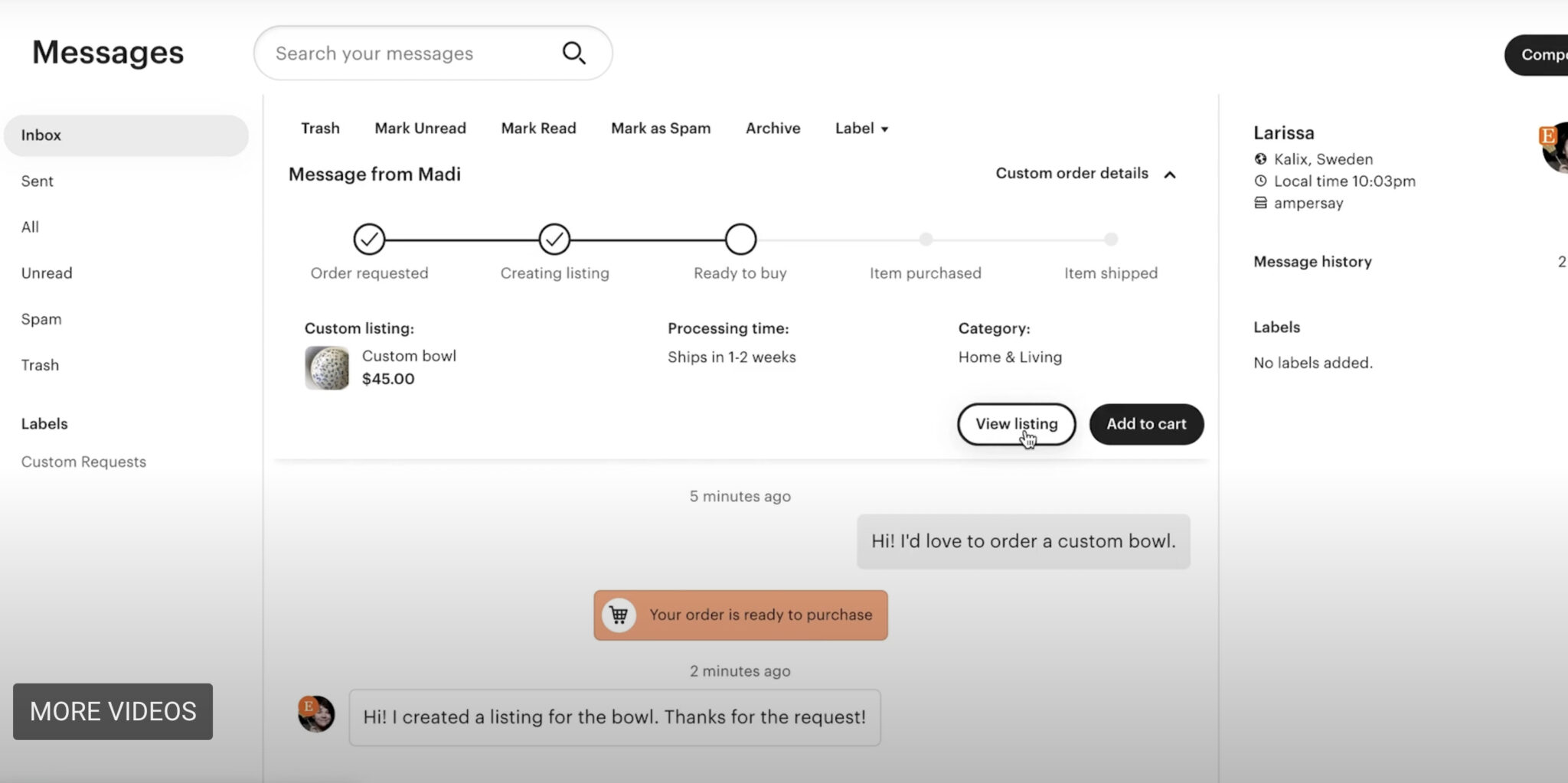Click the clock icon beside the local time
The height and width of the screenshot is (783, 1568).
pos(1260,181)
